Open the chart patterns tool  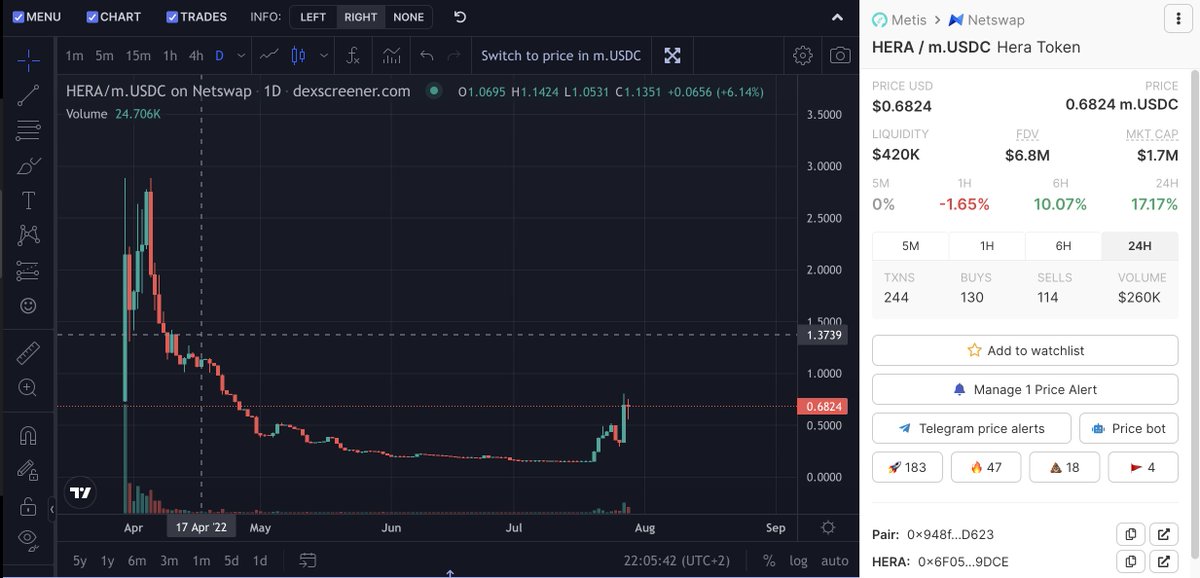coord(28,235)
